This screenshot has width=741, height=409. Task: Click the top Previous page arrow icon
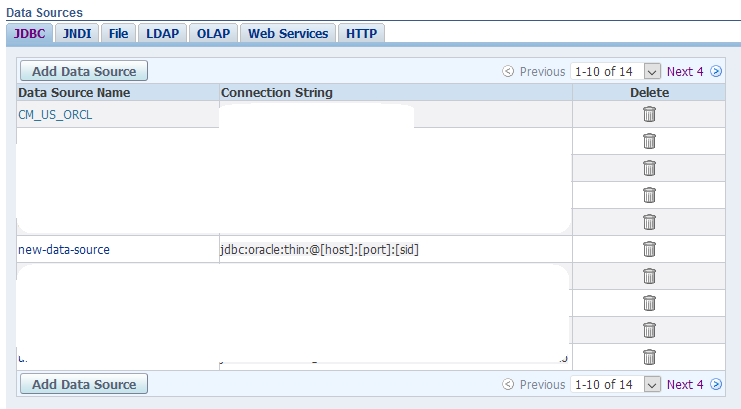tap(508, 71)
